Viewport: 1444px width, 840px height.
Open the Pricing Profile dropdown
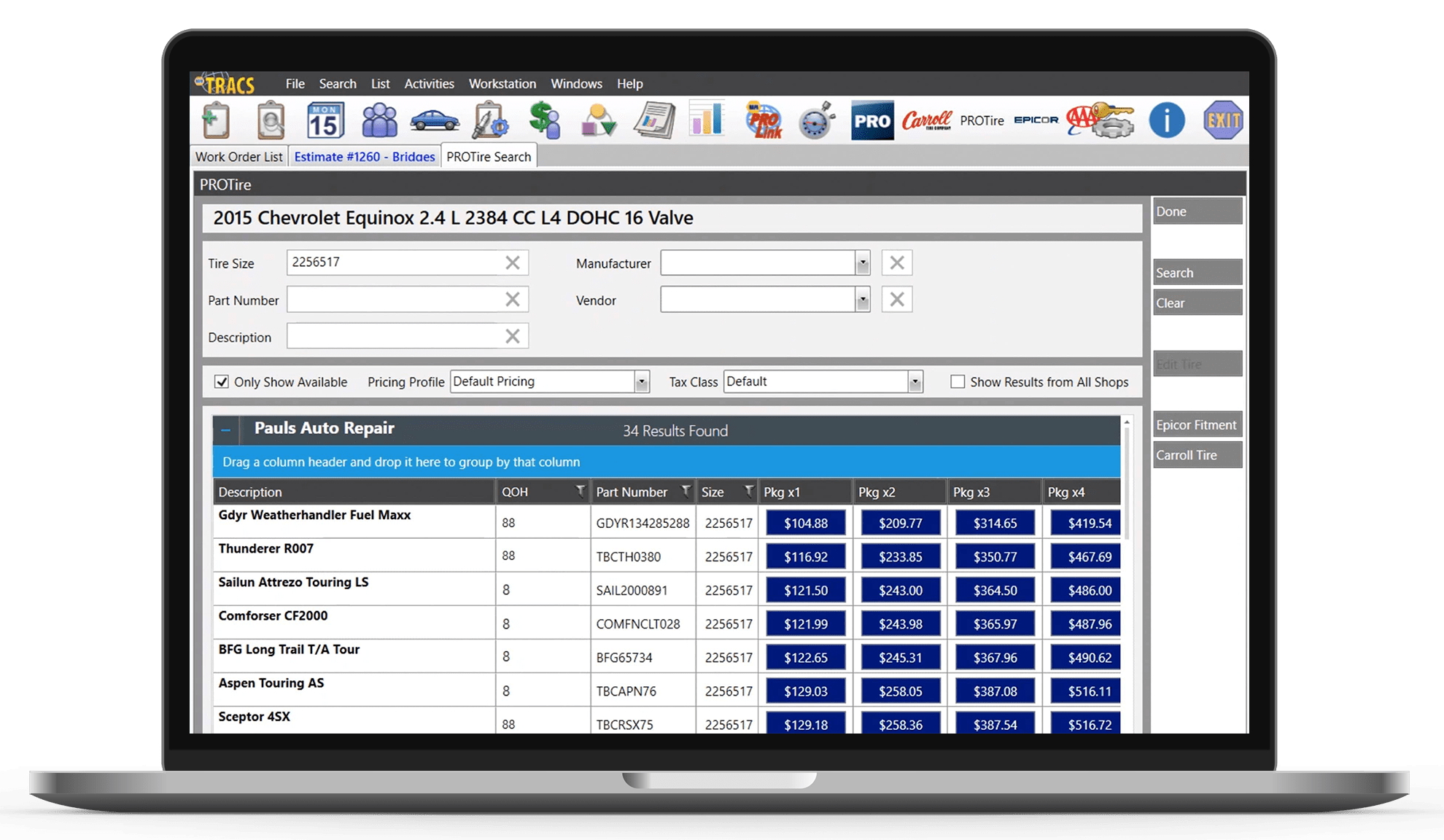[x=642, y=381]
